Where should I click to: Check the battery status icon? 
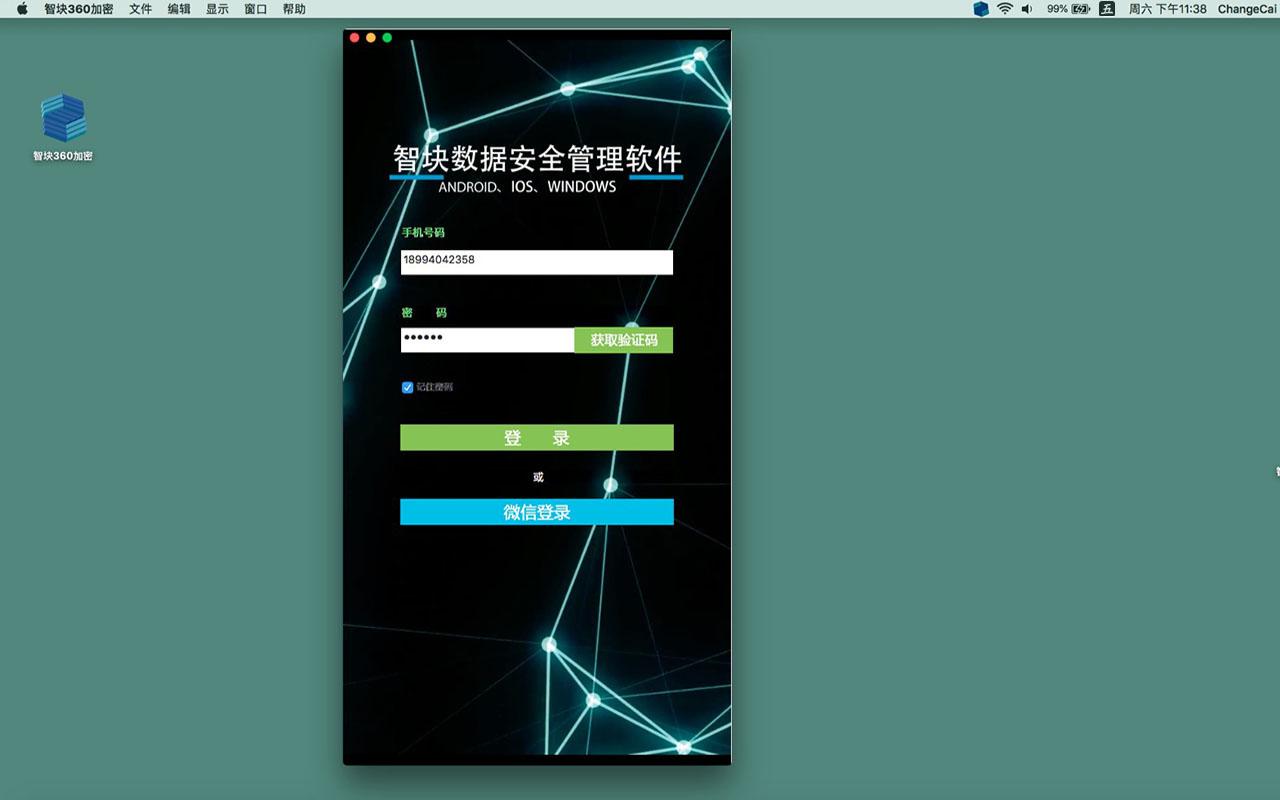tap(1081, 9)
